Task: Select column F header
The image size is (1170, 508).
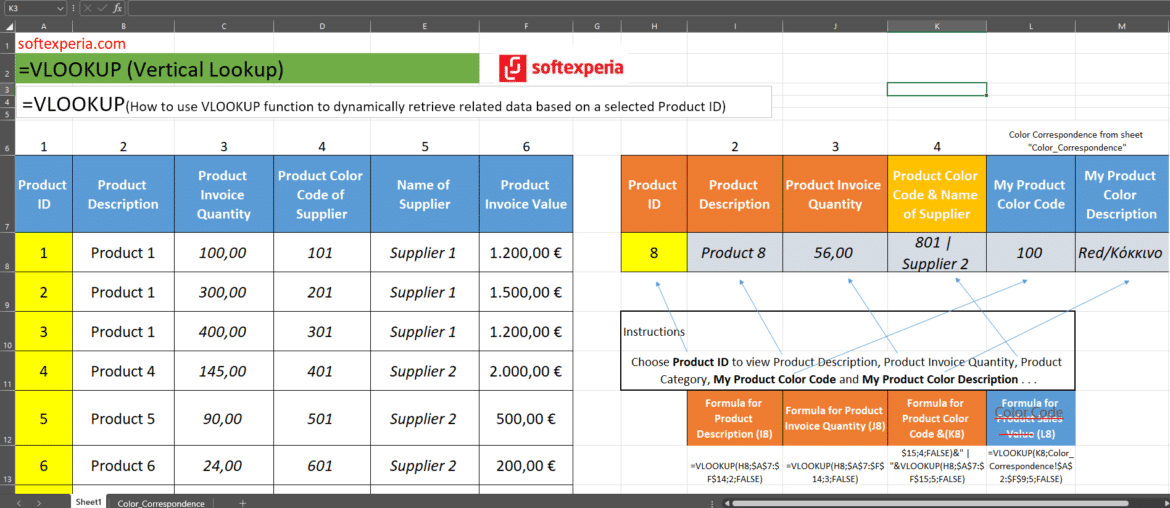Action: pyautogui.click(x=526, y=26)
